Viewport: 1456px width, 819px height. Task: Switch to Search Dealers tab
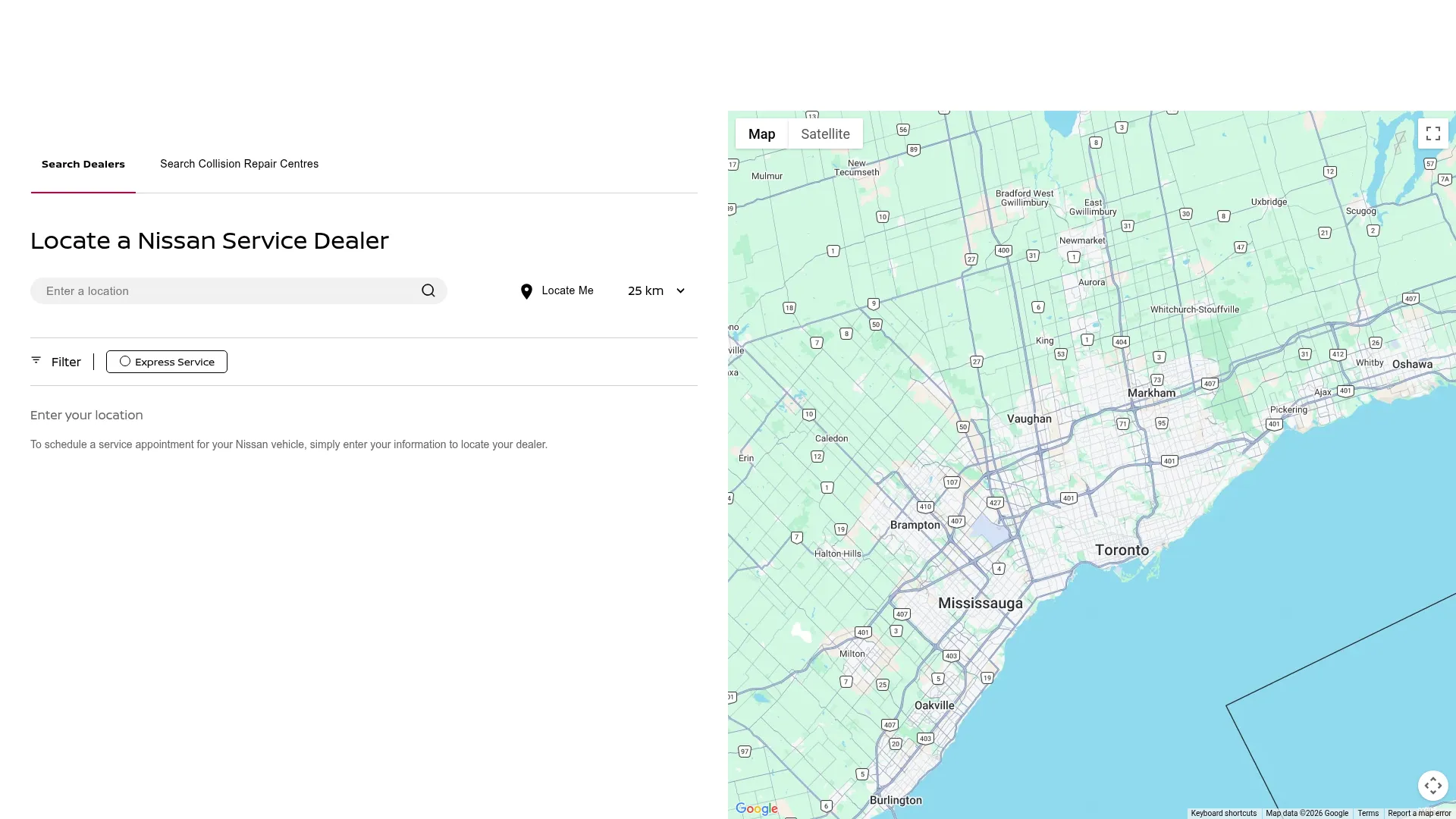83,164
